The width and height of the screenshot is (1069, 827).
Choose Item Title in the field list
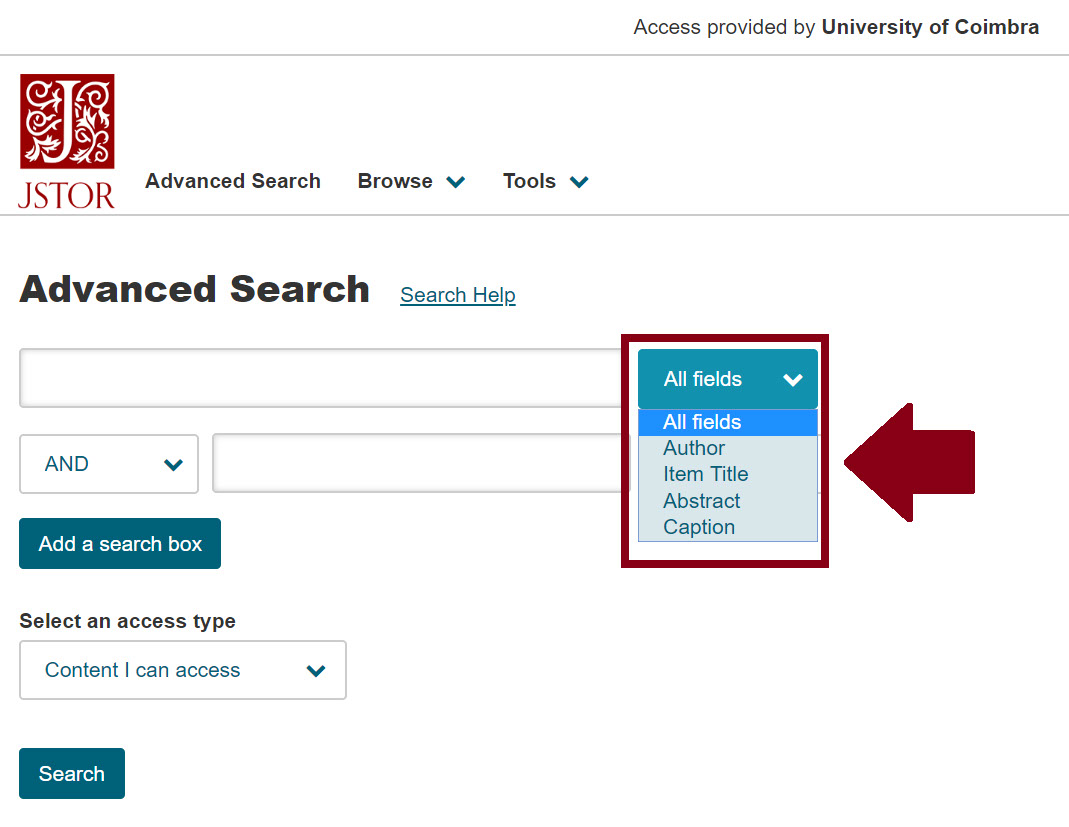[x=705, y=474]
